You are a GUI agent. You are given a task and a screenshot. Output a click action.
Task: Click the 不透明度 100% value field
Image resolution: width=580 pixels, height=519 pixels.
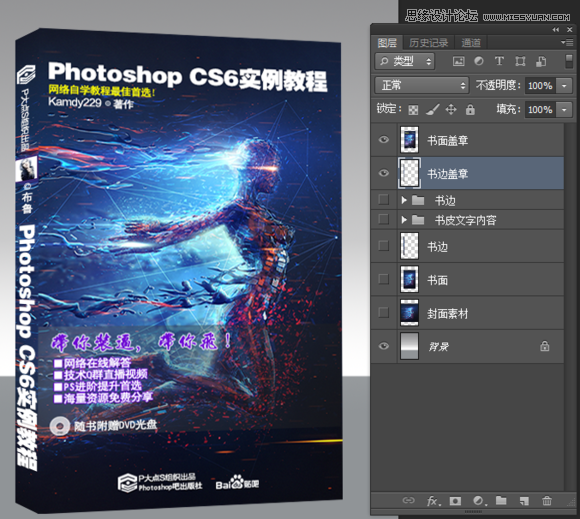point(540,86)
